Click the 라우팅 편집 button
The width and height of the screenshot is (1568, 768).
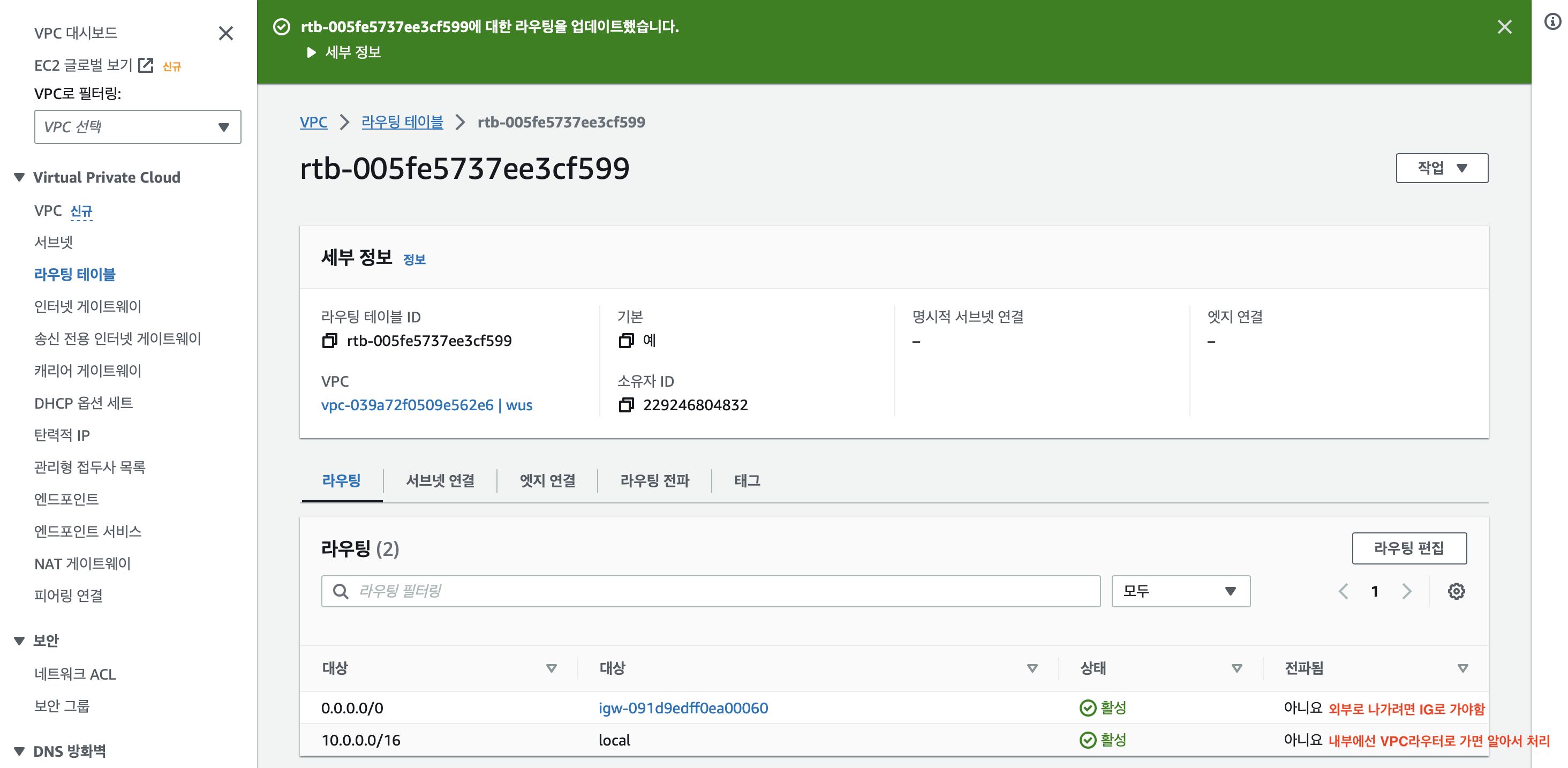pos(1408,548)
